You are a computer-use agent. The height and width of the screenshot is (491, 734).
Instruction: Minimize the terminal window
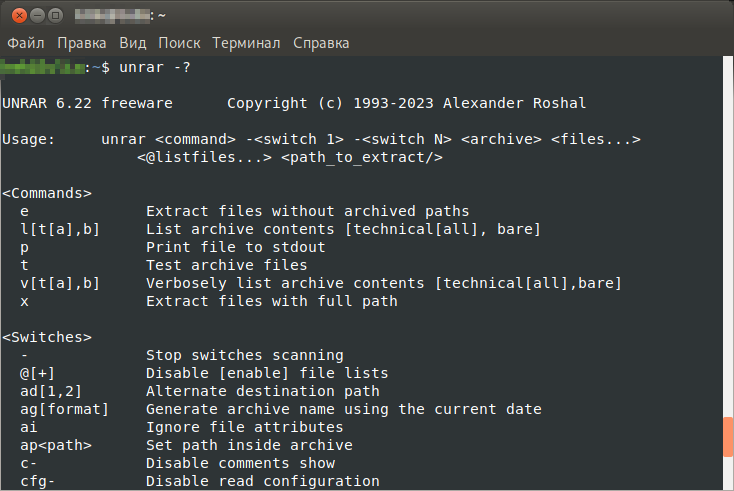[x=37, y=16]
